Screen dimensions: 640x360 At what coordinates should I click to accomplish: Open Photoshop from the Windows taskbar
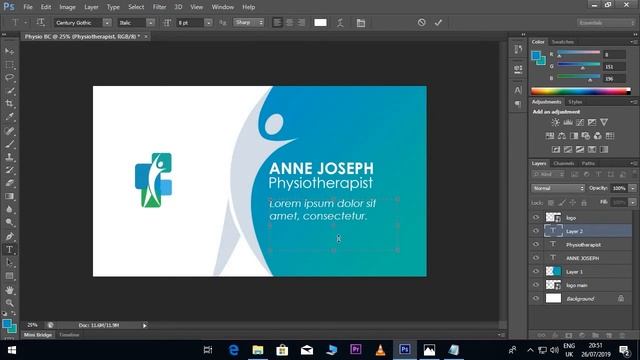(404, 350)
